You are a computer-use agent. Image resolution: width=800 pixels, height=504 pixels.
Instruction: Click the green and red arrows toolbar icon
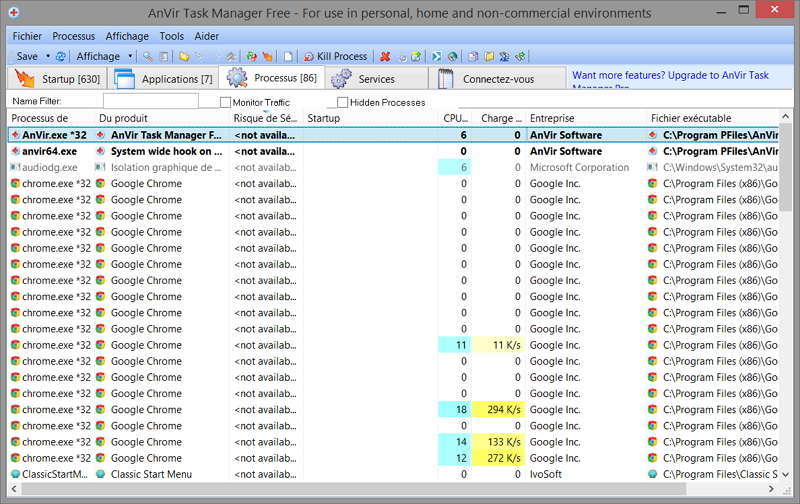coord(252,57)
